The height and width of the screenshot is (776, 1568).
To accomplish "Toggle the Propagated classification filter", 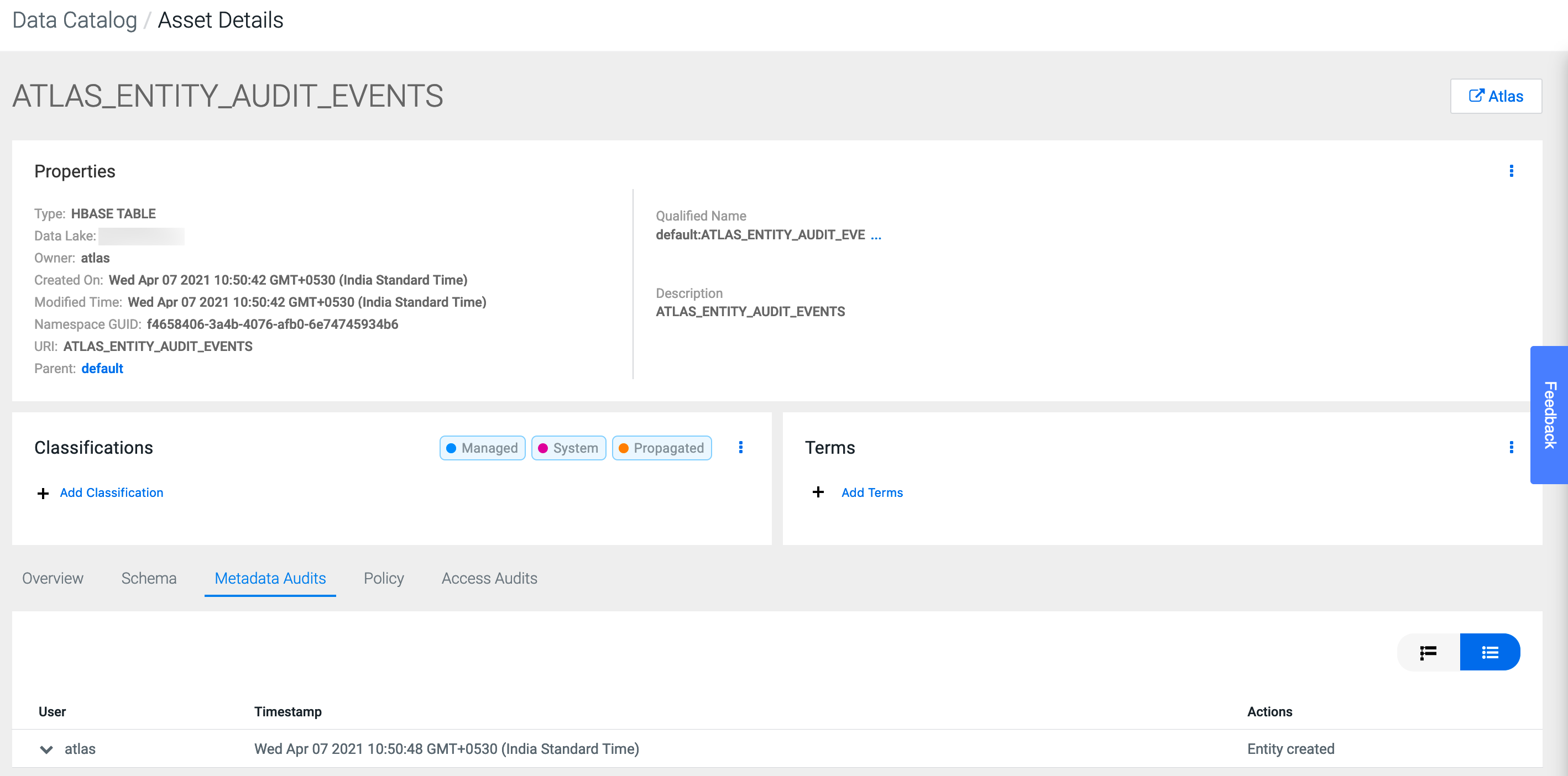I will coord(662,448).
